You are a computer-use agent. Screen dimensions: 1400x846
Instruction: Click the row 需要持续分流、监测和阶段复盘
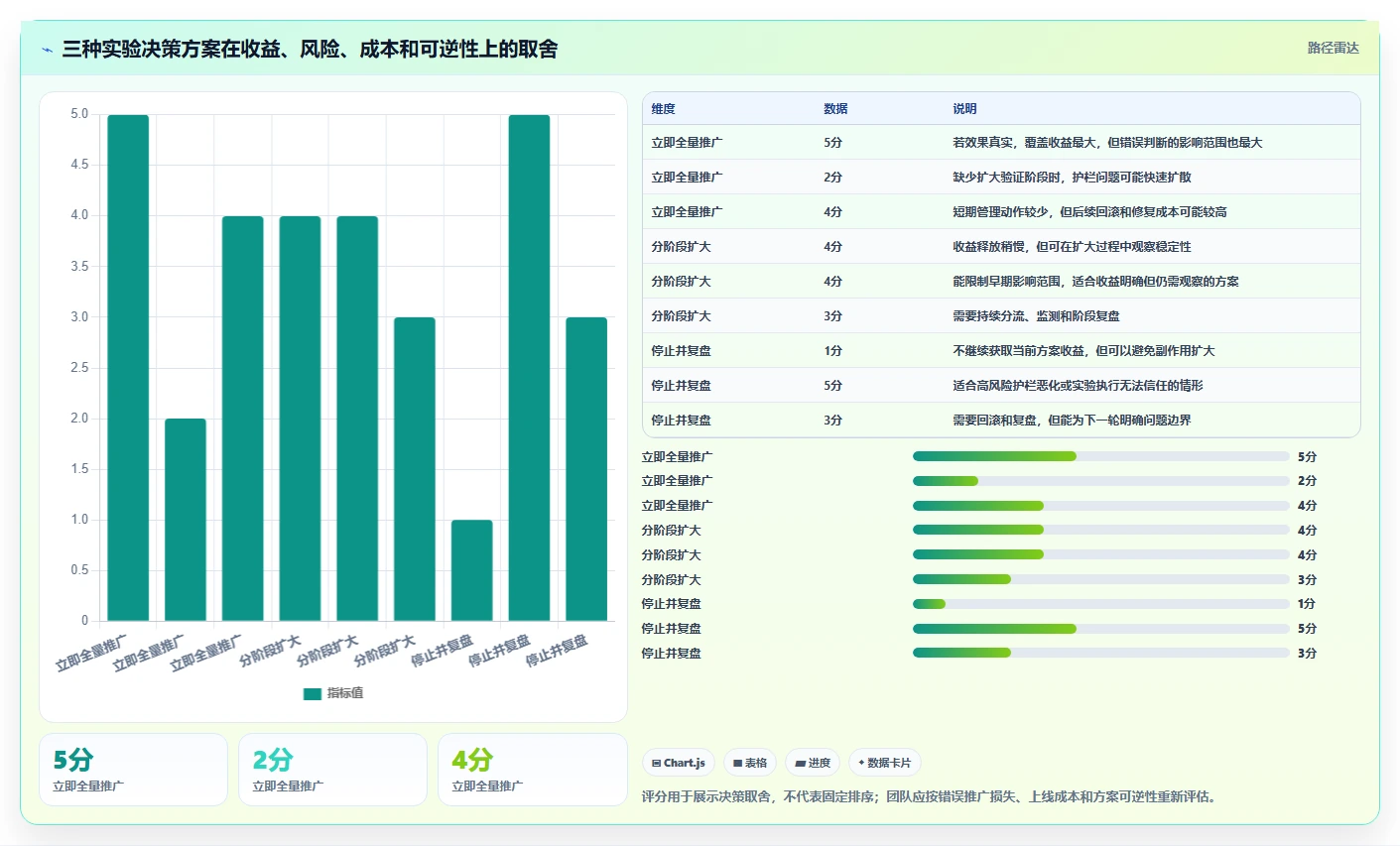1001,316
